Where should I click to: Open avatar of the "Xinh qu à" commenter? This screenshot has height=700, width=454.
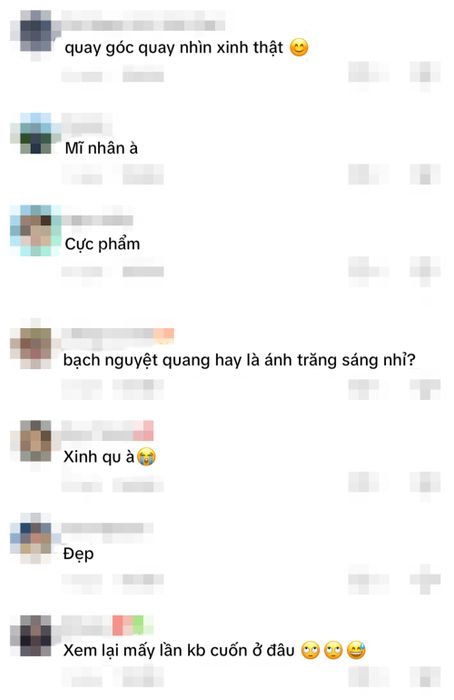pos(36,441)
